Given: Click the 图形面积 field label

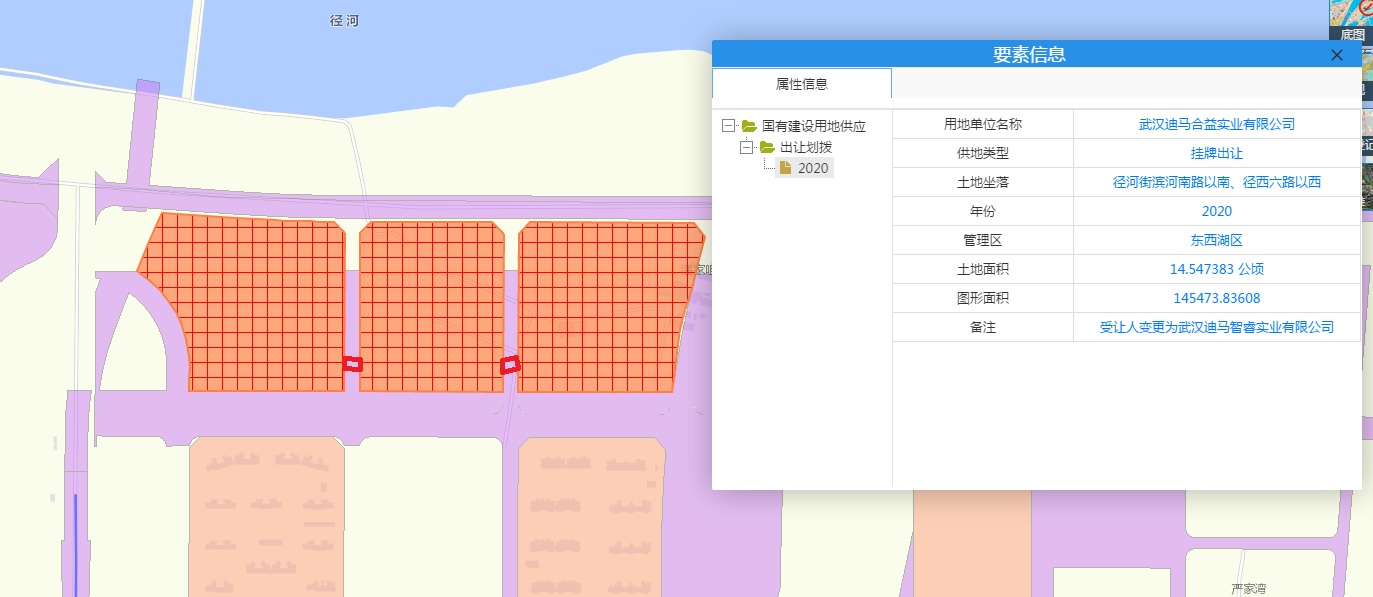Looking at the screenshot, I should tap(983, 298).
